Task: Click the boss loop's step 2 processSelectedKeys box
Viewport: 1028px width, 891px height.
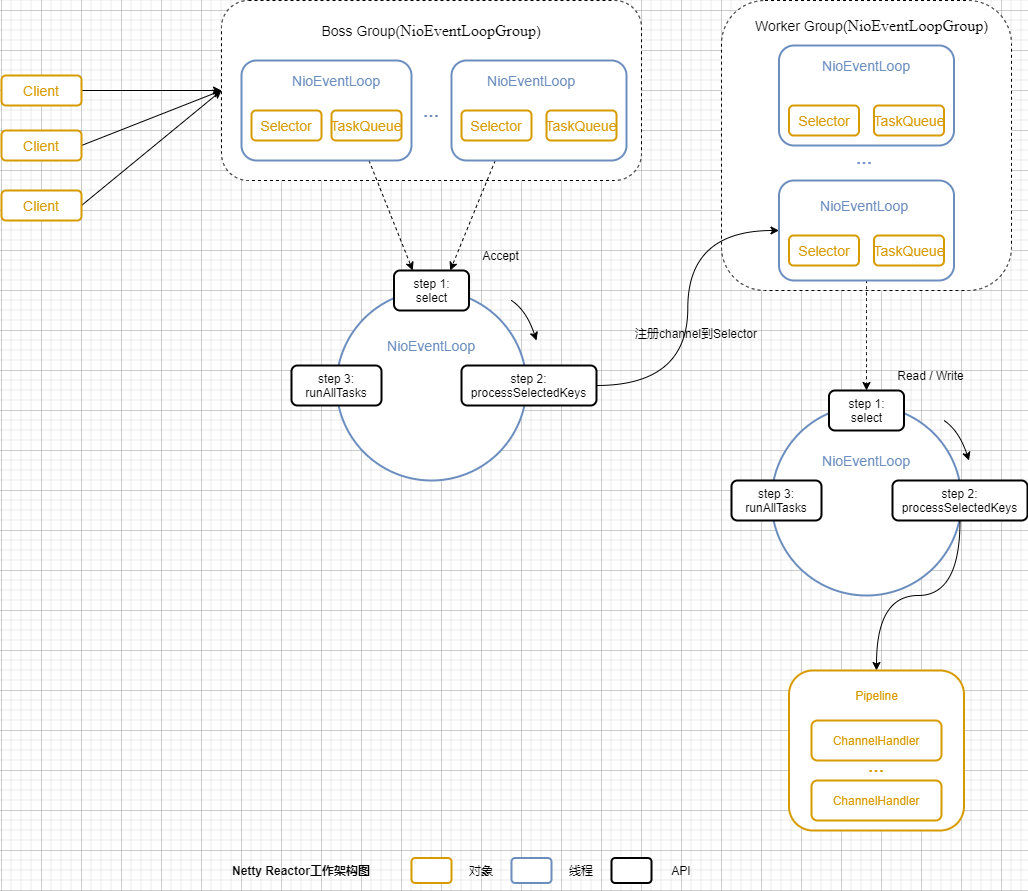Action: tap(529, 386)
